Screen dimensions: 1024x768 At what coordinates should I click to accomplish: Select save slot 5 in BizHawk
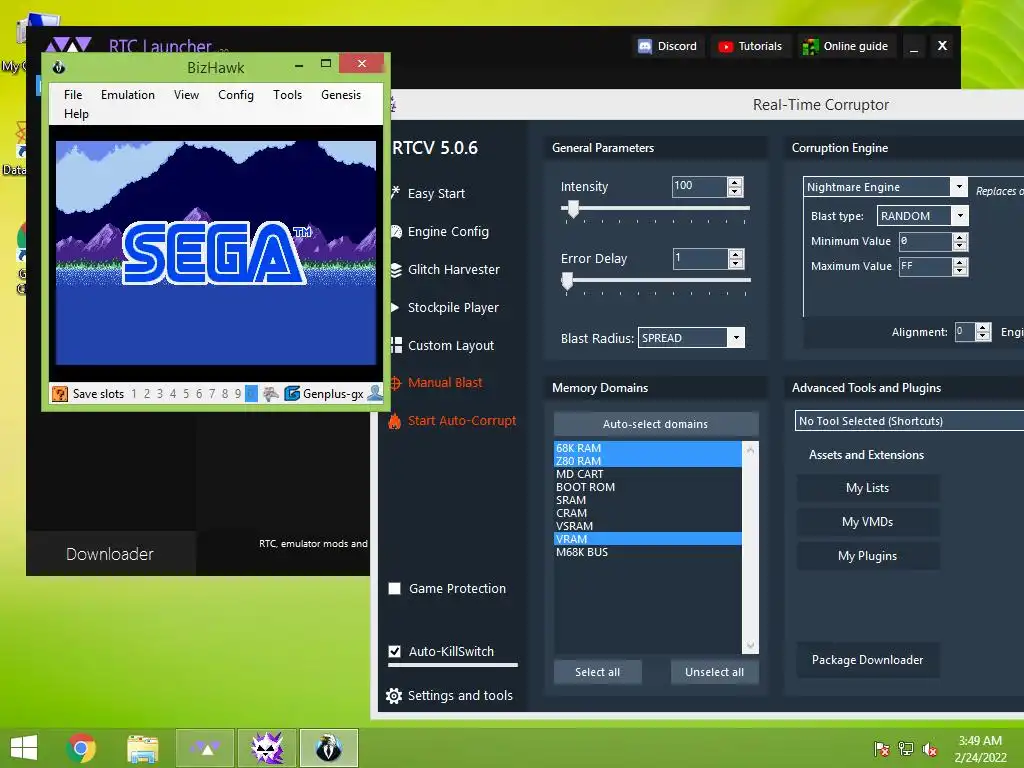click(186, 393)
